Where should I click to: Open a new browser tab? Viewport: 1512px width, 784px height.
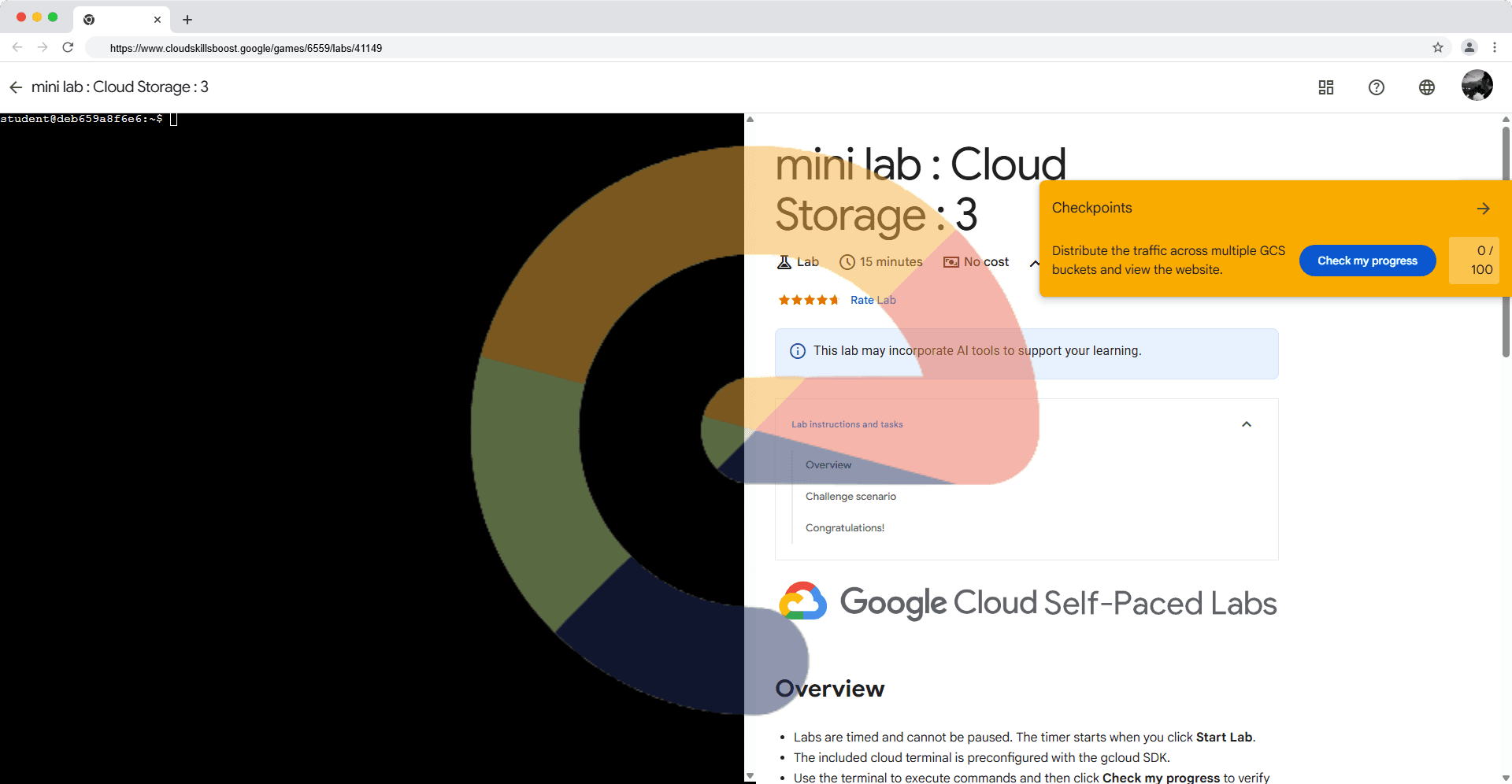pyautogui.click(x=187, y=20)
